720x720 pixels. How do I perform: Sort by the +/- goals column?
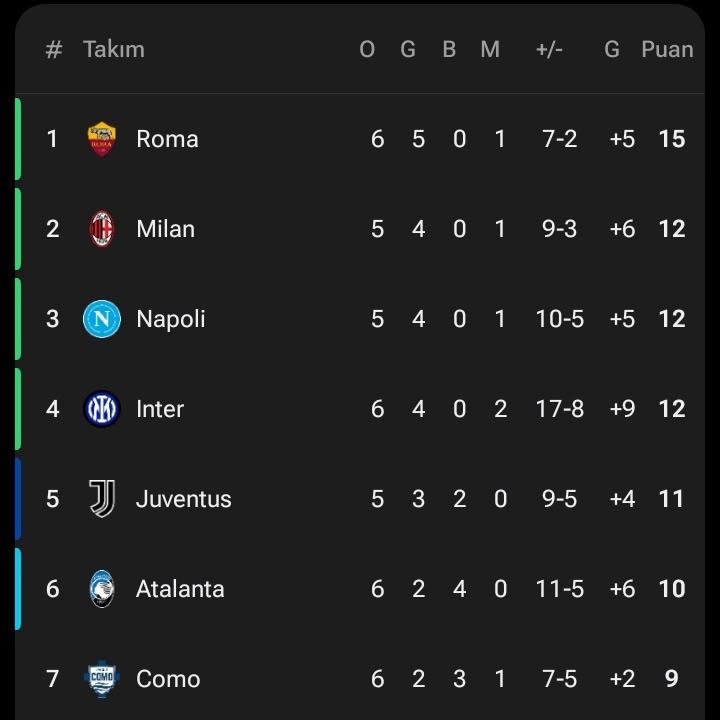549,49
